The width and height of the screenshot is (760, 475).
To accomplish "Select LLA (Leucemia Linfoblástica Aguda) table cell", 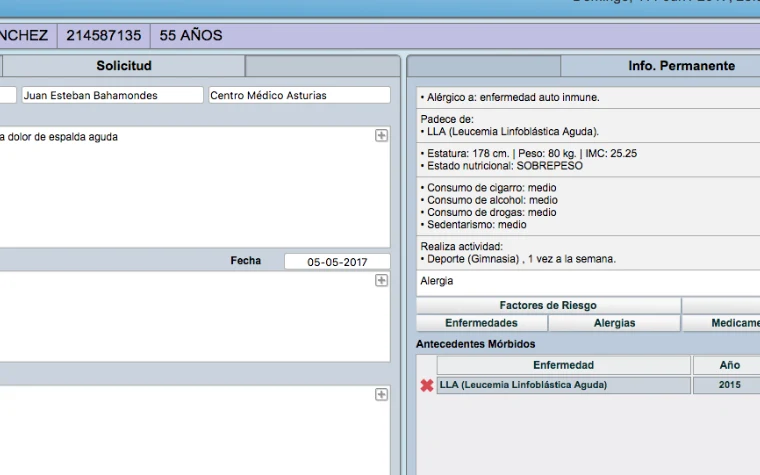I will pos(564,385).
